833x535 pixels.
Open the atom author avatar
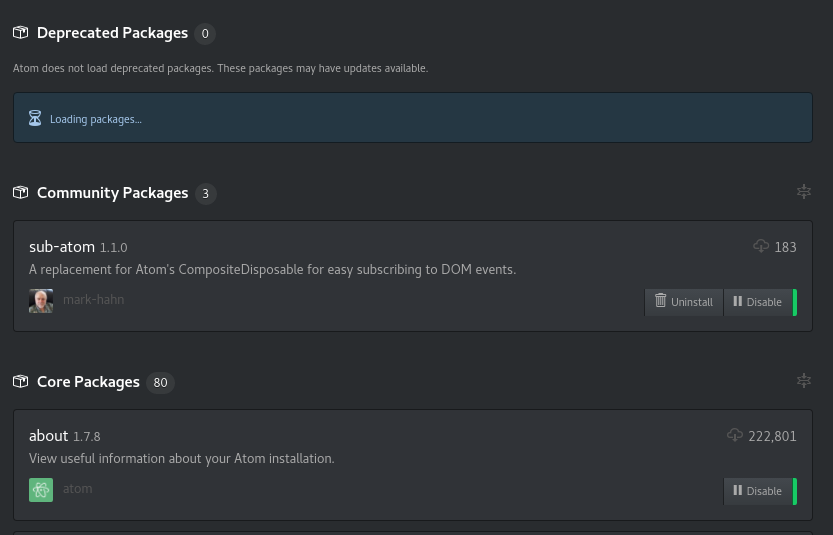[41, 490]
